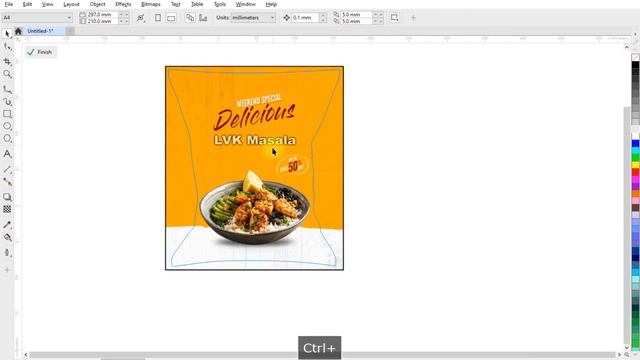Select the Color Eyedropper tool

[x=7, y=224]
